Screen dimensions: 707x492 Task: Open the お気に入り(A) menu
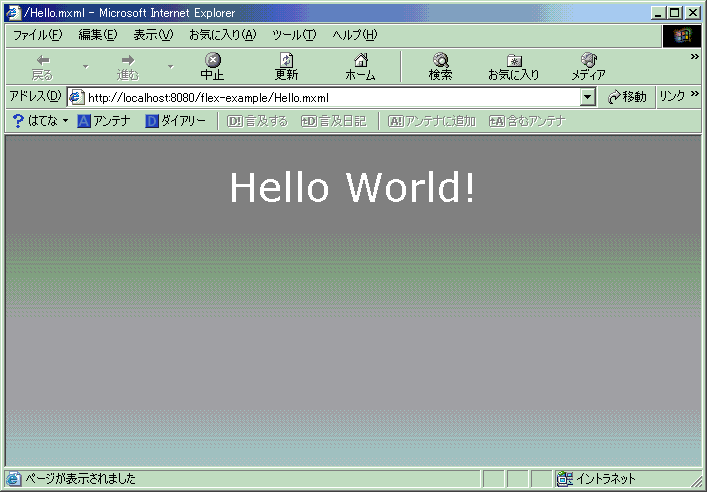point(223,35)
